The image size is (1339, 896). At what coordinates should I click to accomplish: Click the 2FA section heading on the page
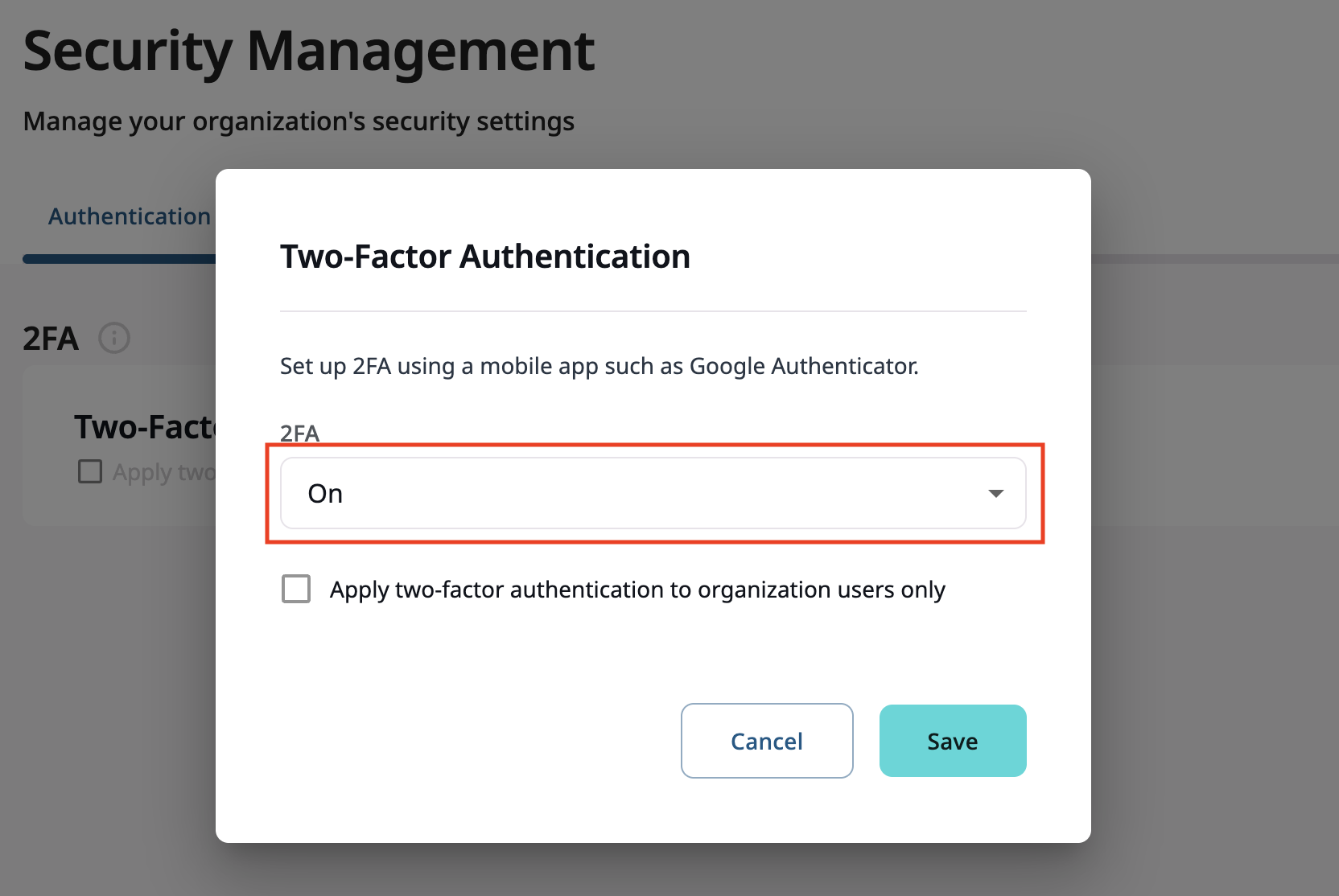point(51,338)
